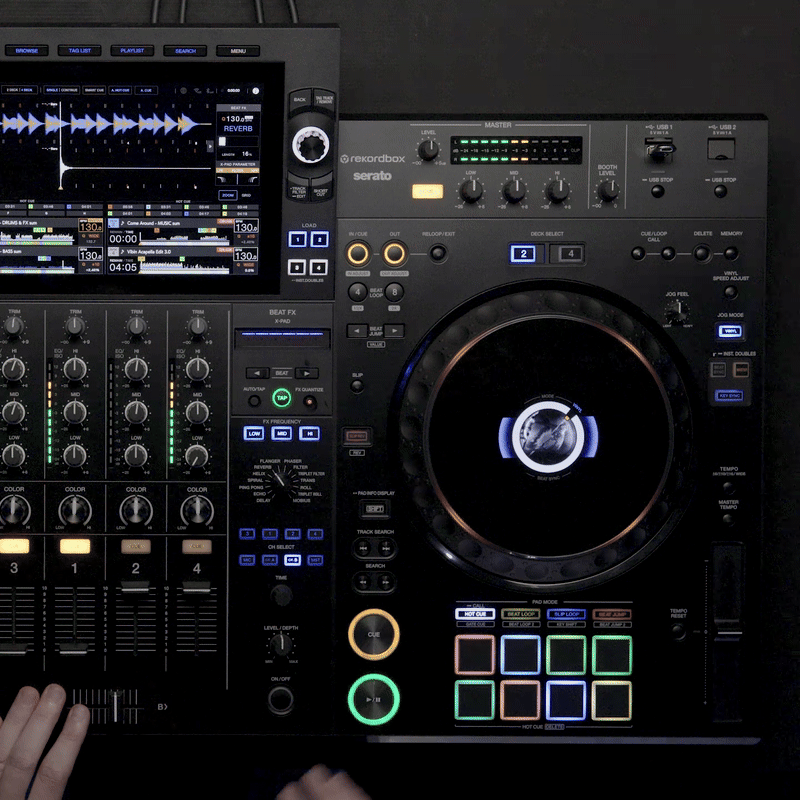Screen dimensions: 800x800
Task: Tap the DELETE cue button
Action: pyautogui.click(x=702, y=253)
